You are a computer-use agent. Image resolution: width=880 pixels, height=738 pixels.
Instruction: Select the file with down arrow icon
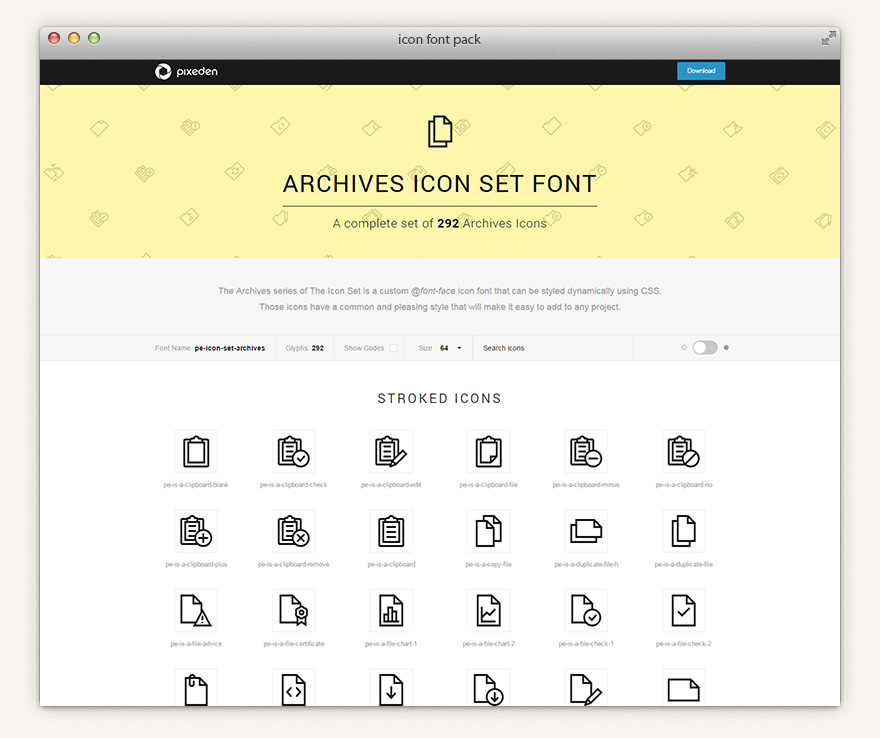pyautogui.click(x=391, y=688)
